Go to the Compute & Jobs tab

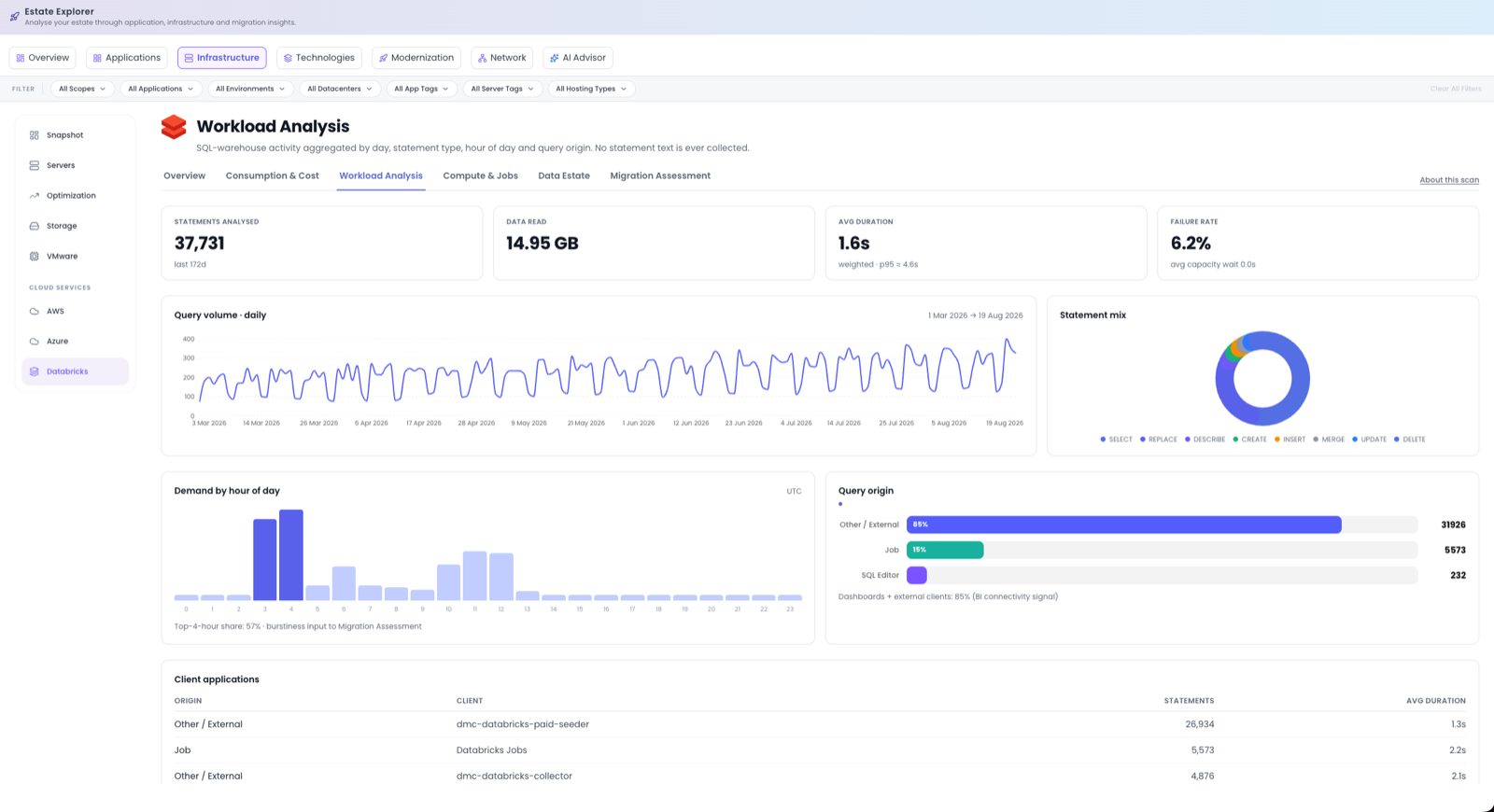coord(481,175)
